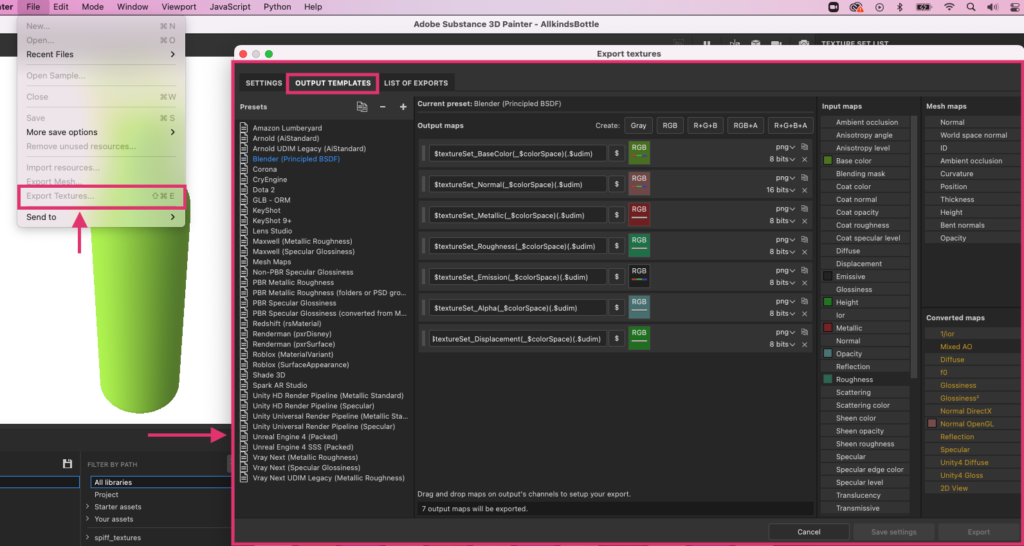This screenshot has height=546, width=1024.
Task: Open the Send to submenu
Action: pyautogui.click(x=101, y=217)
